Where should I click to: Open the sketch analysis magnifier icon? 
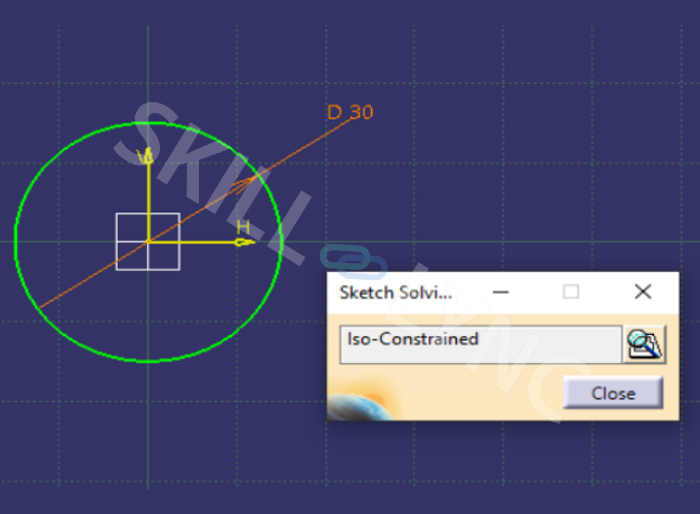pyautogui.click(x=645, y=344)
